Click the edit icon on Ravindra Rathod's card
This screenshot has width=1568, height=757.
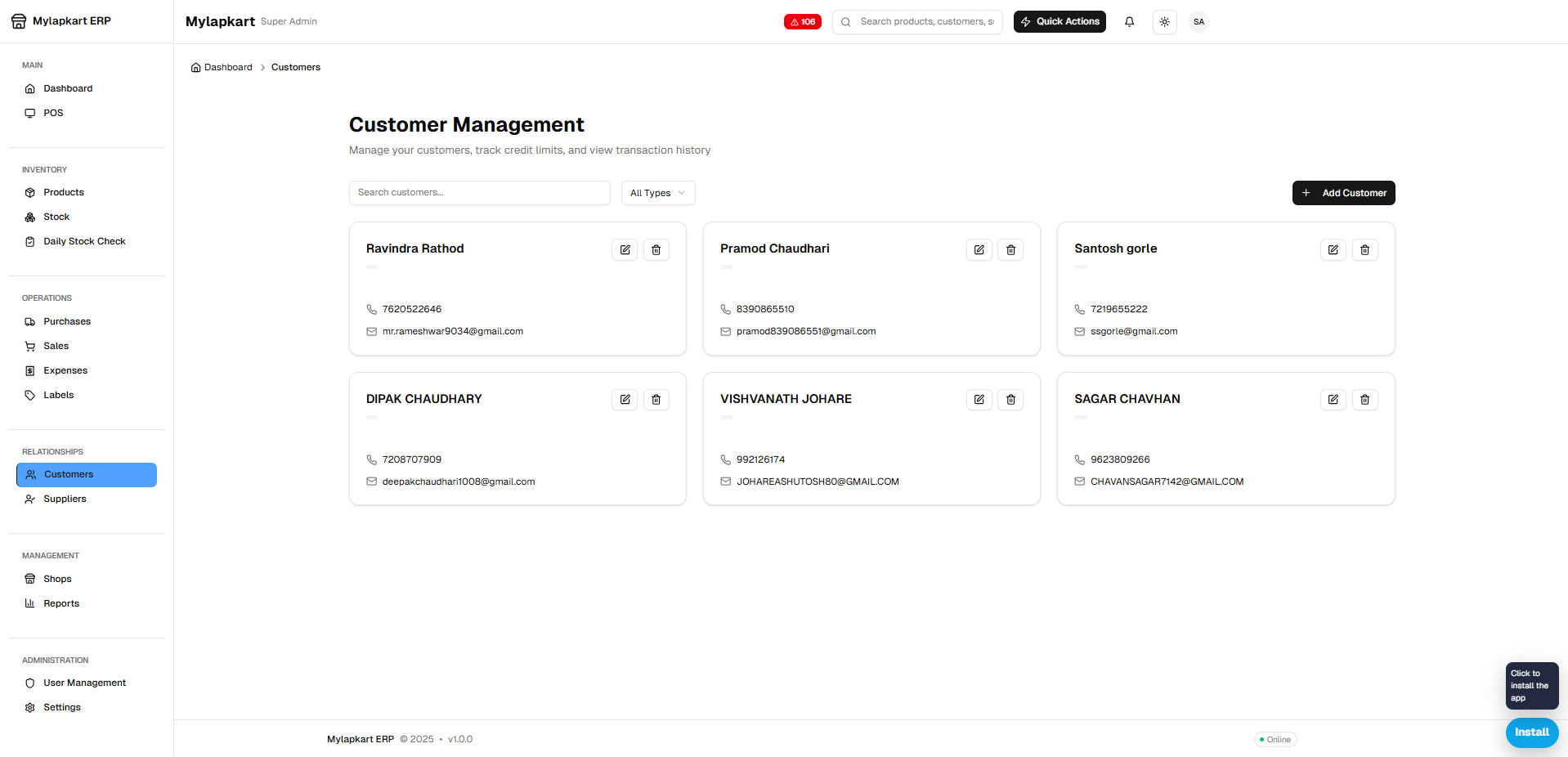tap(625, 249)
